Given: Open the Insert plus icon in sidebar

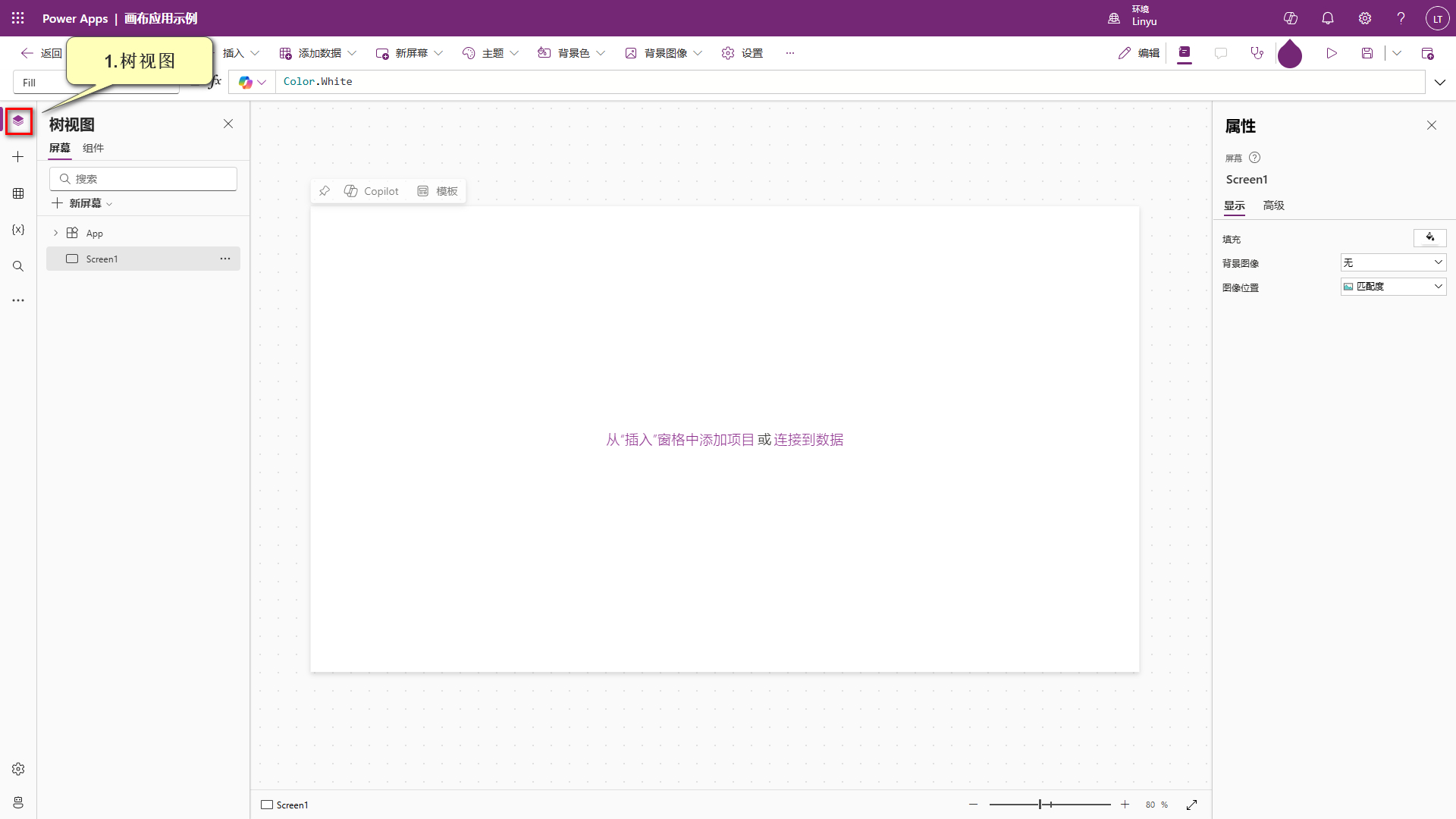Looking at the screenshot, I should point(18,157).
